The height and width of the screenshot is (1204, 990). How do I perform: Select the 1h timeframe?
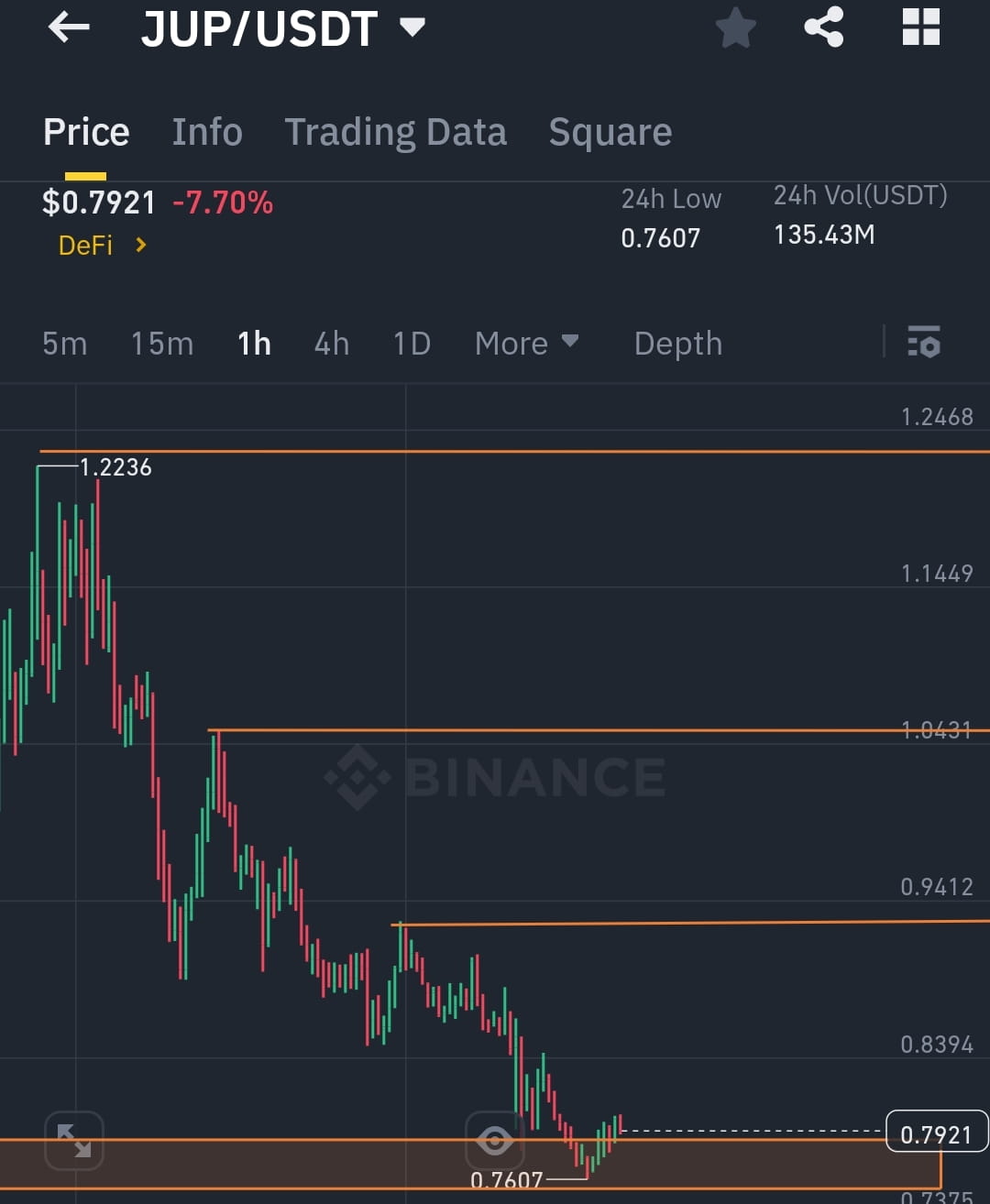click(254, 344)
